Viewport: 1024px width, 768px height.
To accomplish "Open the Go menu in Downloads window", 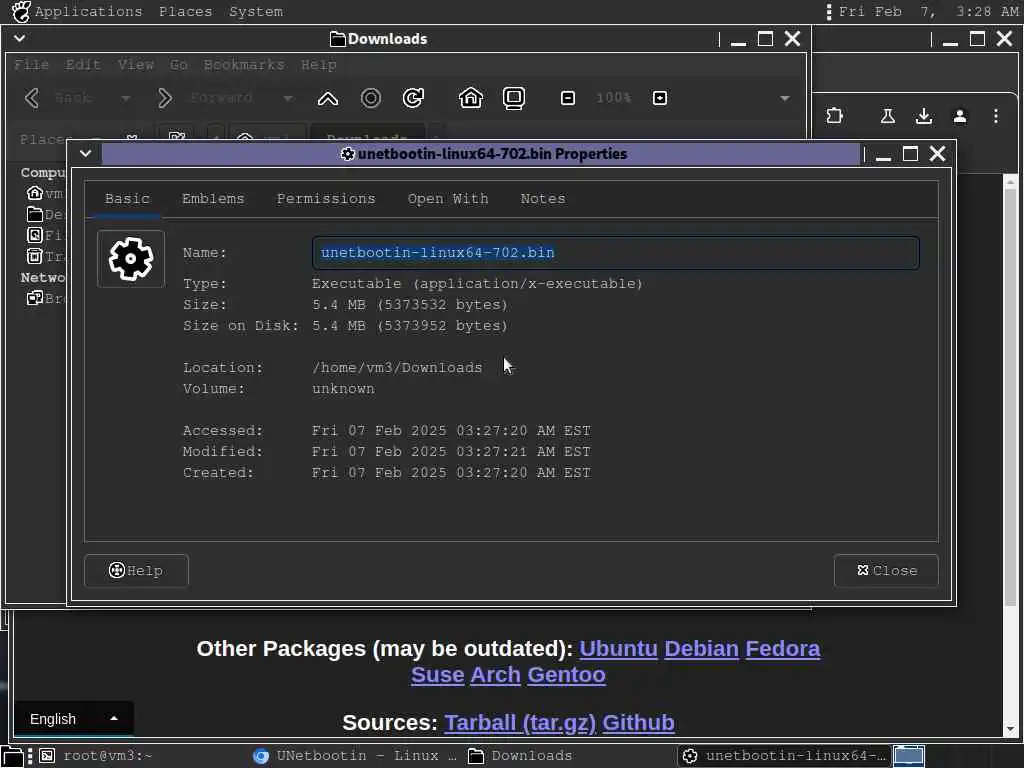I will click(179, 65).
